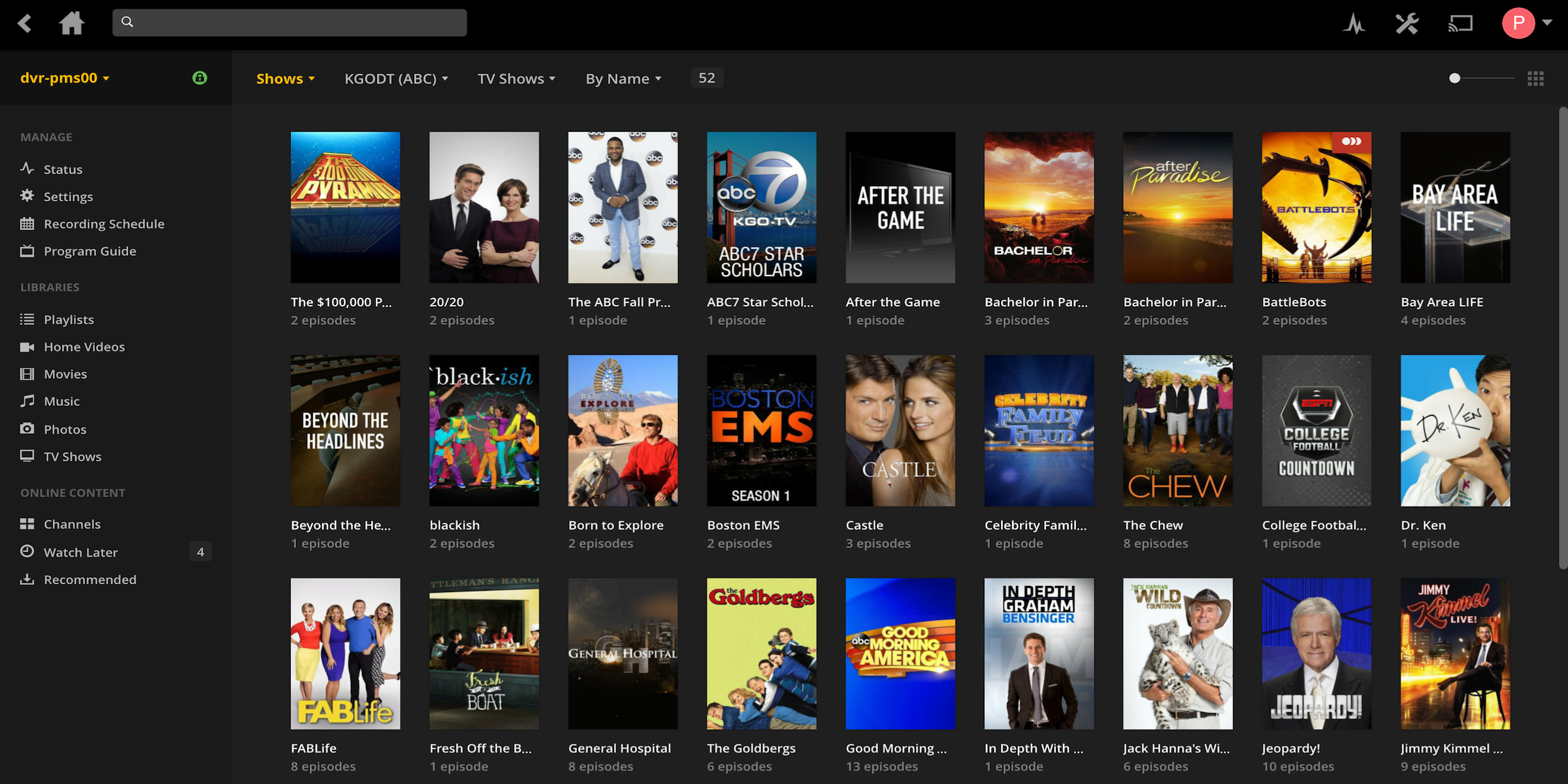The image size is (1568, 784).
Task: Expand the dvr-pms00 server dropdown
Action: (x=65, y=78)
